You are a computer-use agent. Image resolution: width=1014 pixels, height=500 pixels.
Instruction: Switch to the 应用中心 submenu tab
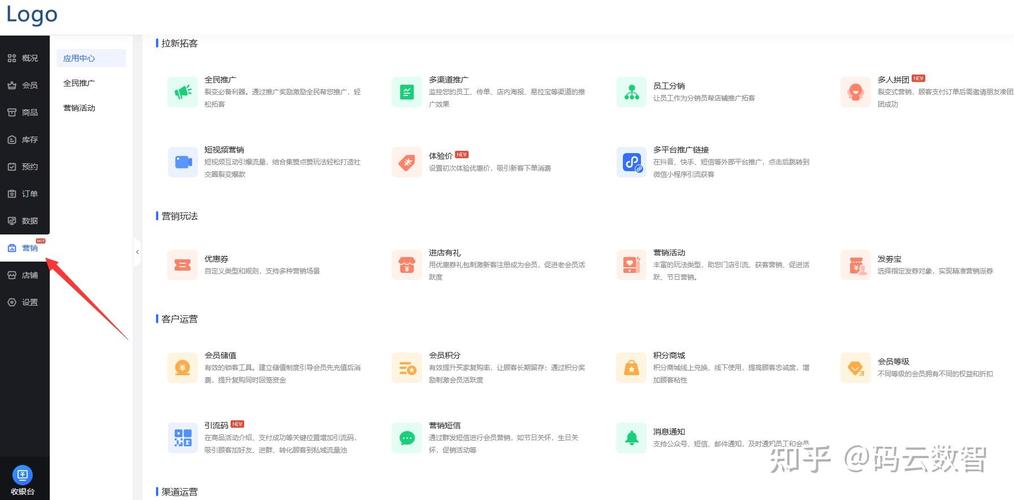(x=80, y=58)
